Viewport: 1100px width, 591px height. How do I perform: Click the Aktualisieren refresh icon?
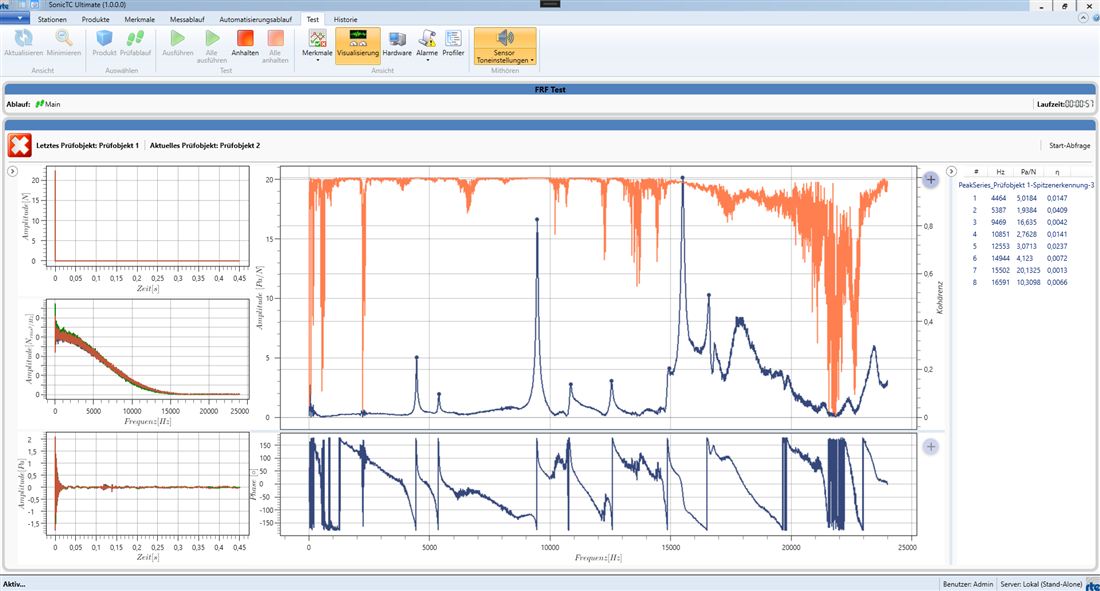23,39
